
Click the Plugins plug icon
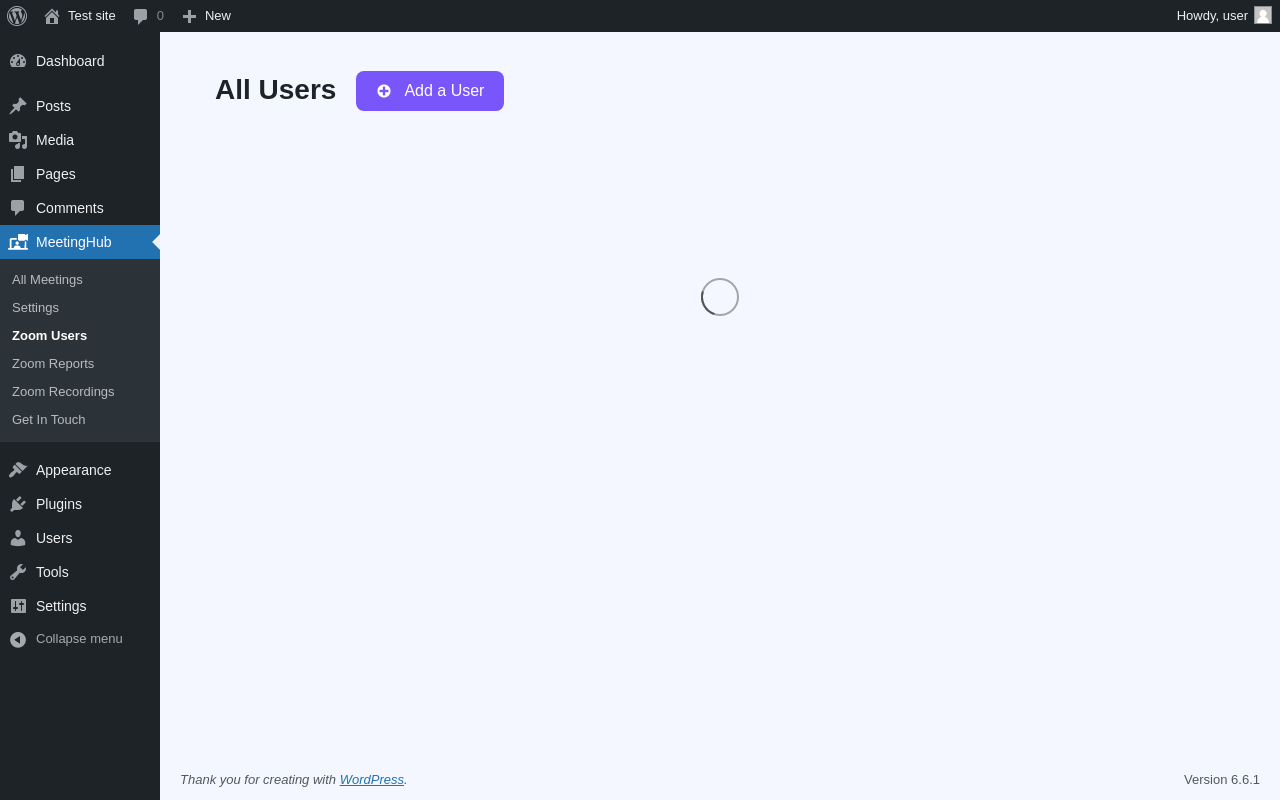pos(18,504)
